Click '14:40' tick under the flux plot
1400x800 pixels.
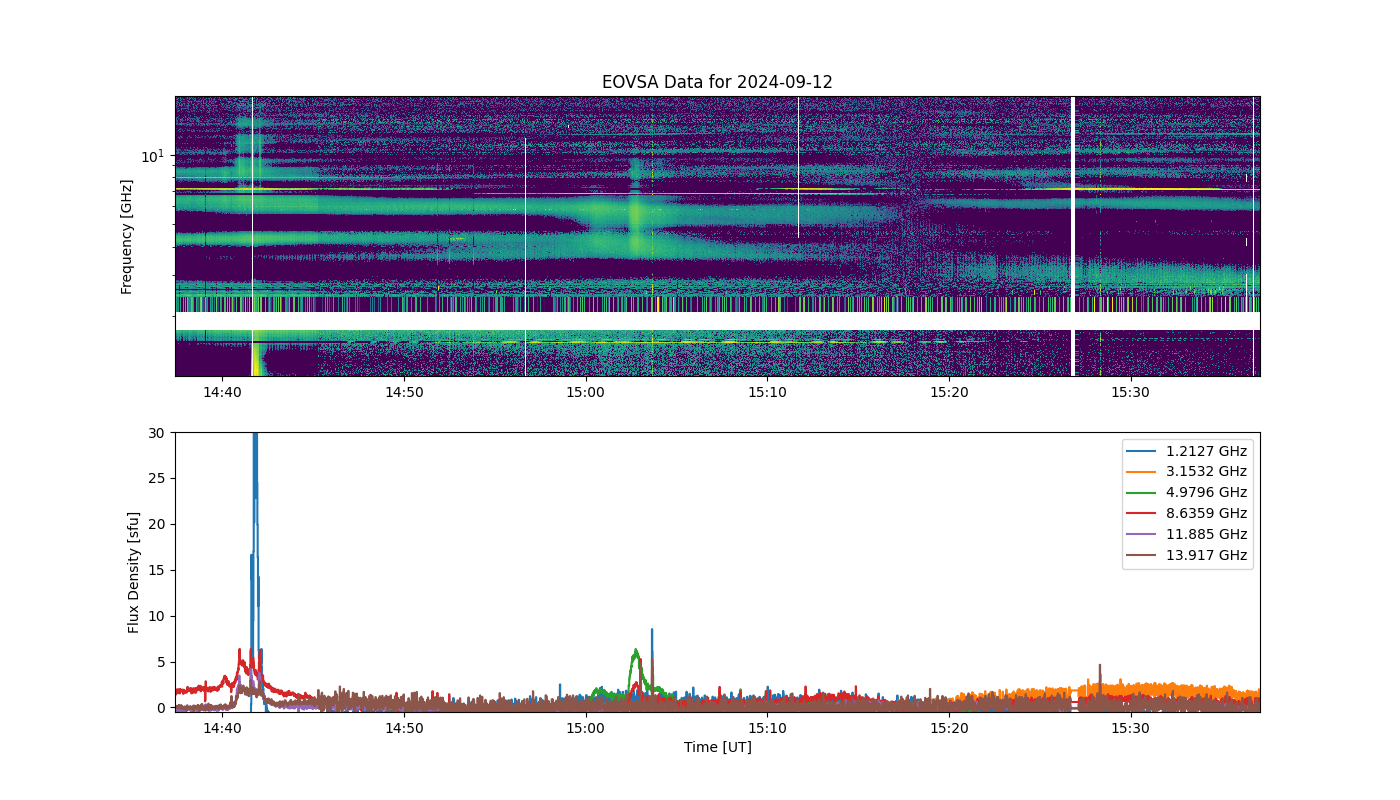222,729
